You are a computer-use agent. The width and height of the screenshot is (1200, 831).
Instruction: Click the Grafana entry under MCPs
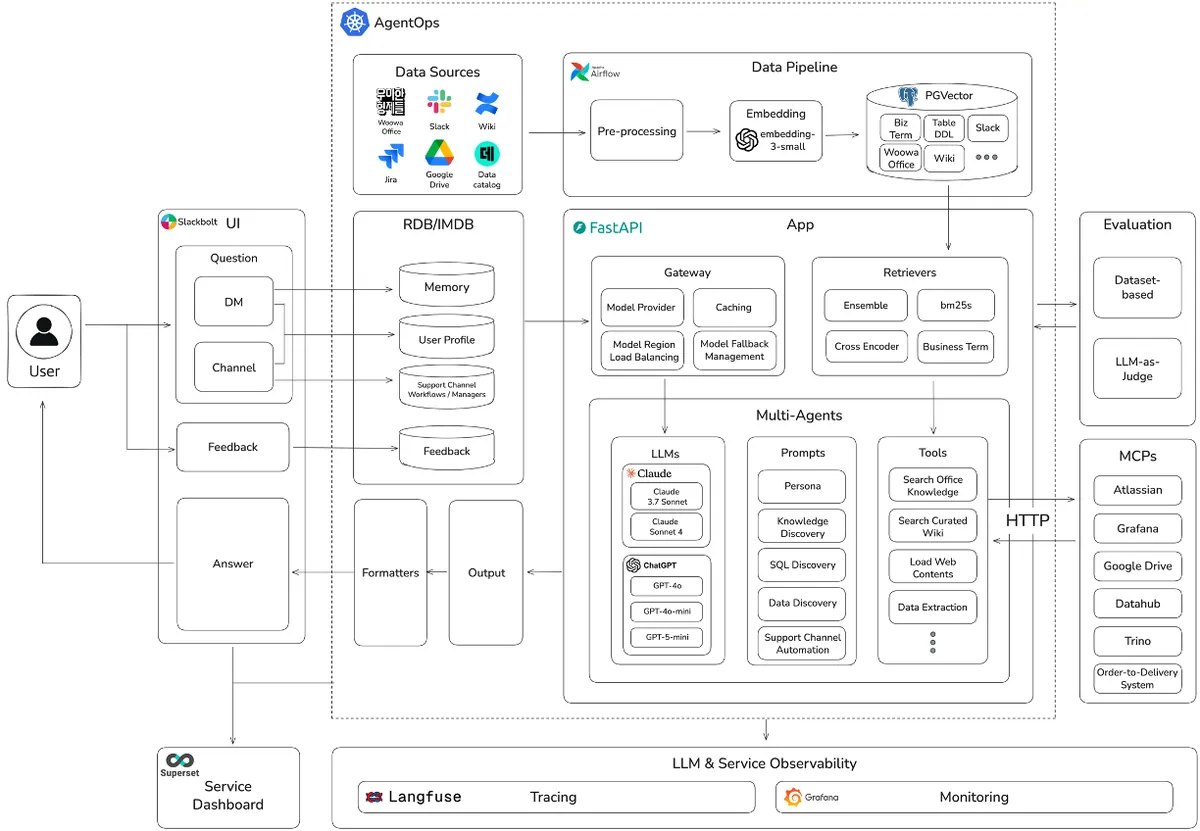pyautogui.click(x=1137, y=528)
